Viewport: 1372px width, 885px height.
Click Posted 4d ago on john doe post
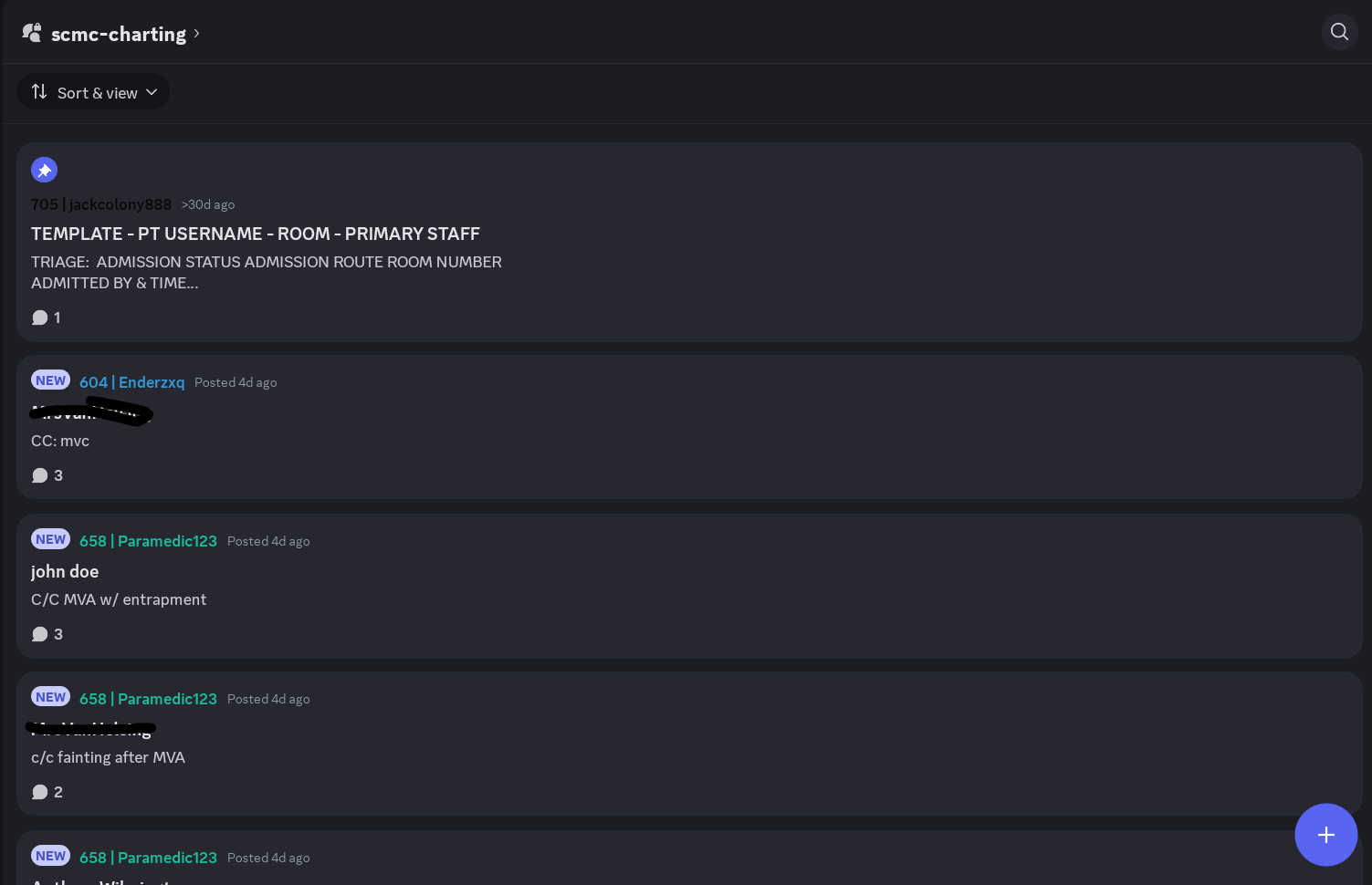(268, 541)
